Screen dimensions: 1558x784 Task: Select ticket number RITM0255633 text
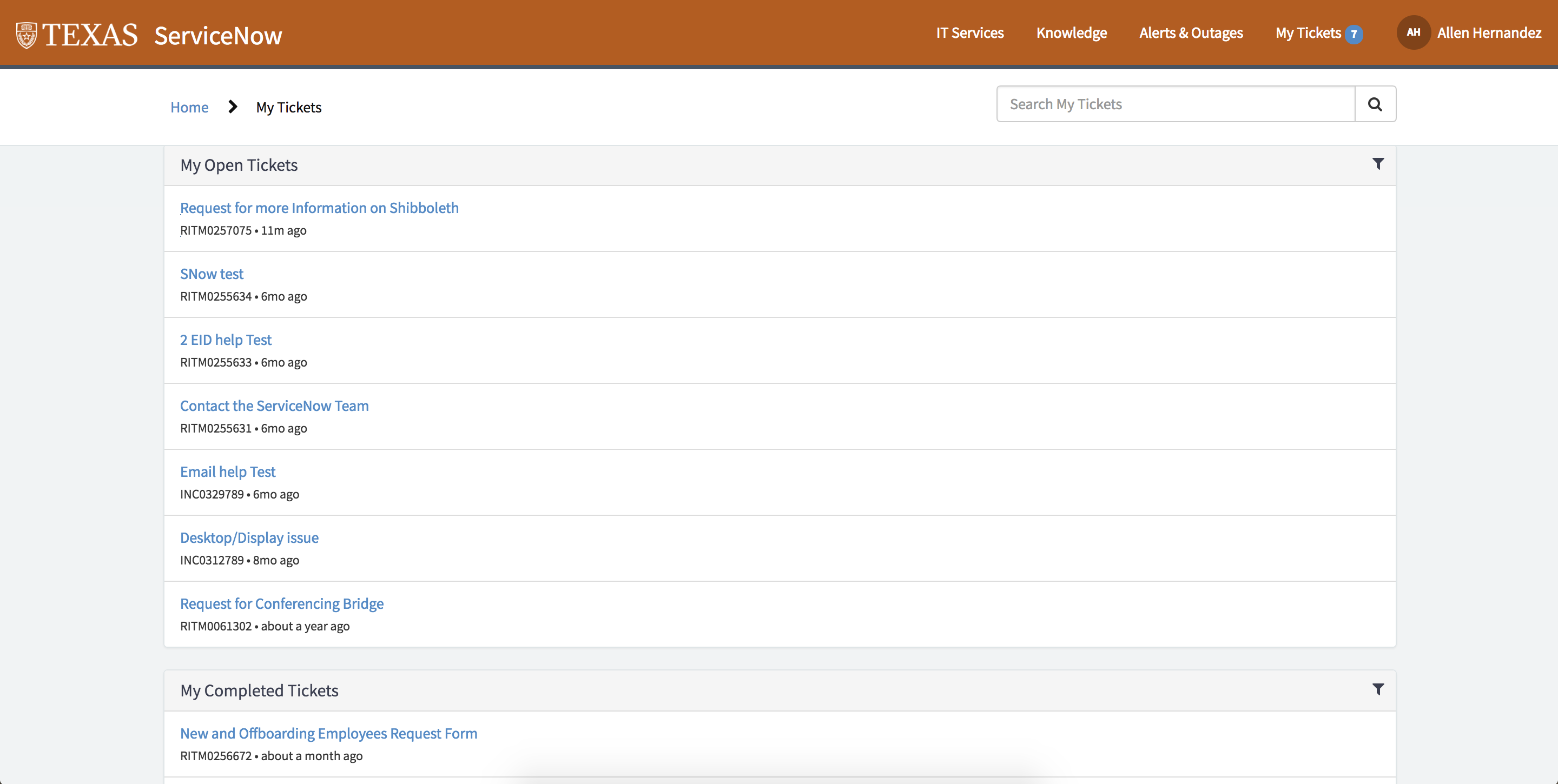(x=216, y=362)
